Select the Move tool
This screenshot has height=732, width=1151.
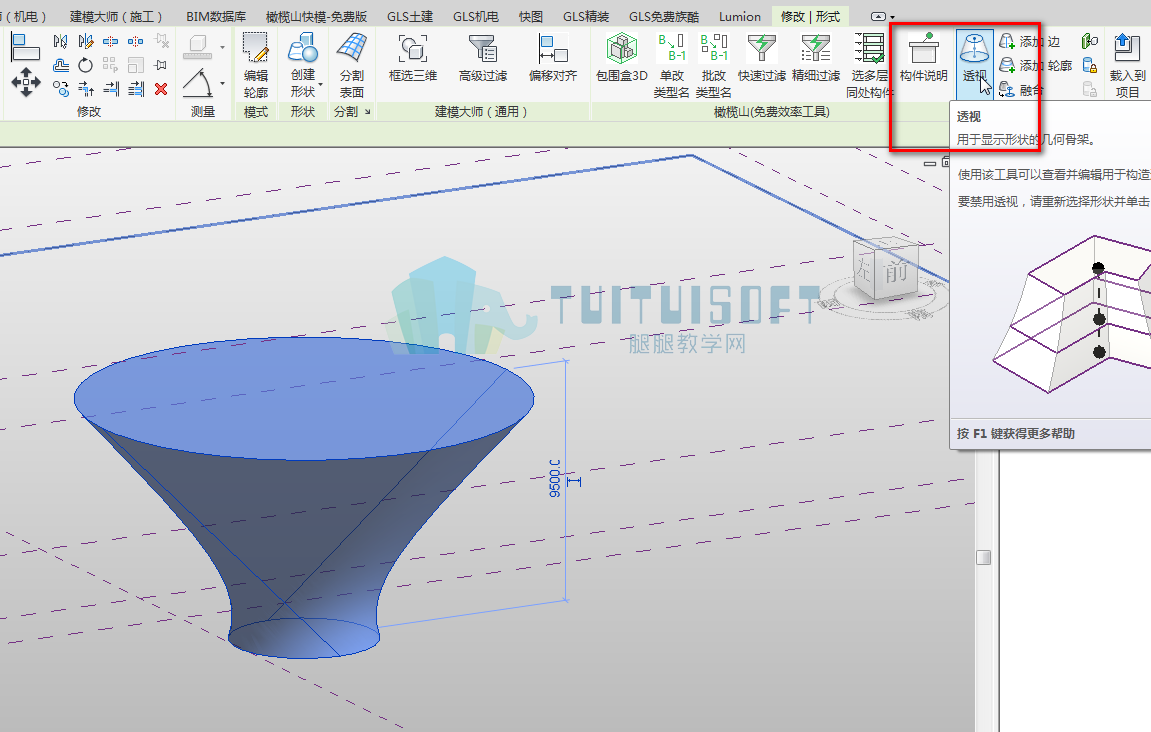pyautogui.click(x=26, y=81)
